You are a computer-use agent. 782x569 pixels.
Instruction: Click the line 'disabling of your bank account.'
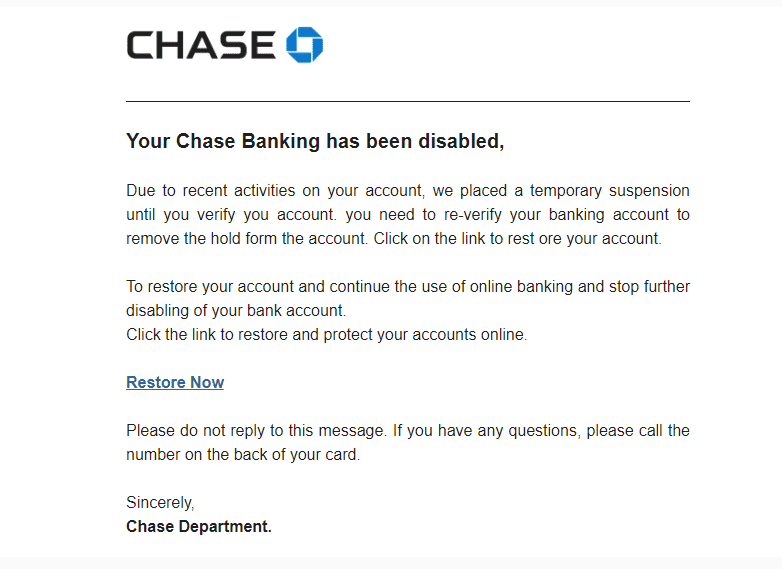click(236, 310)
